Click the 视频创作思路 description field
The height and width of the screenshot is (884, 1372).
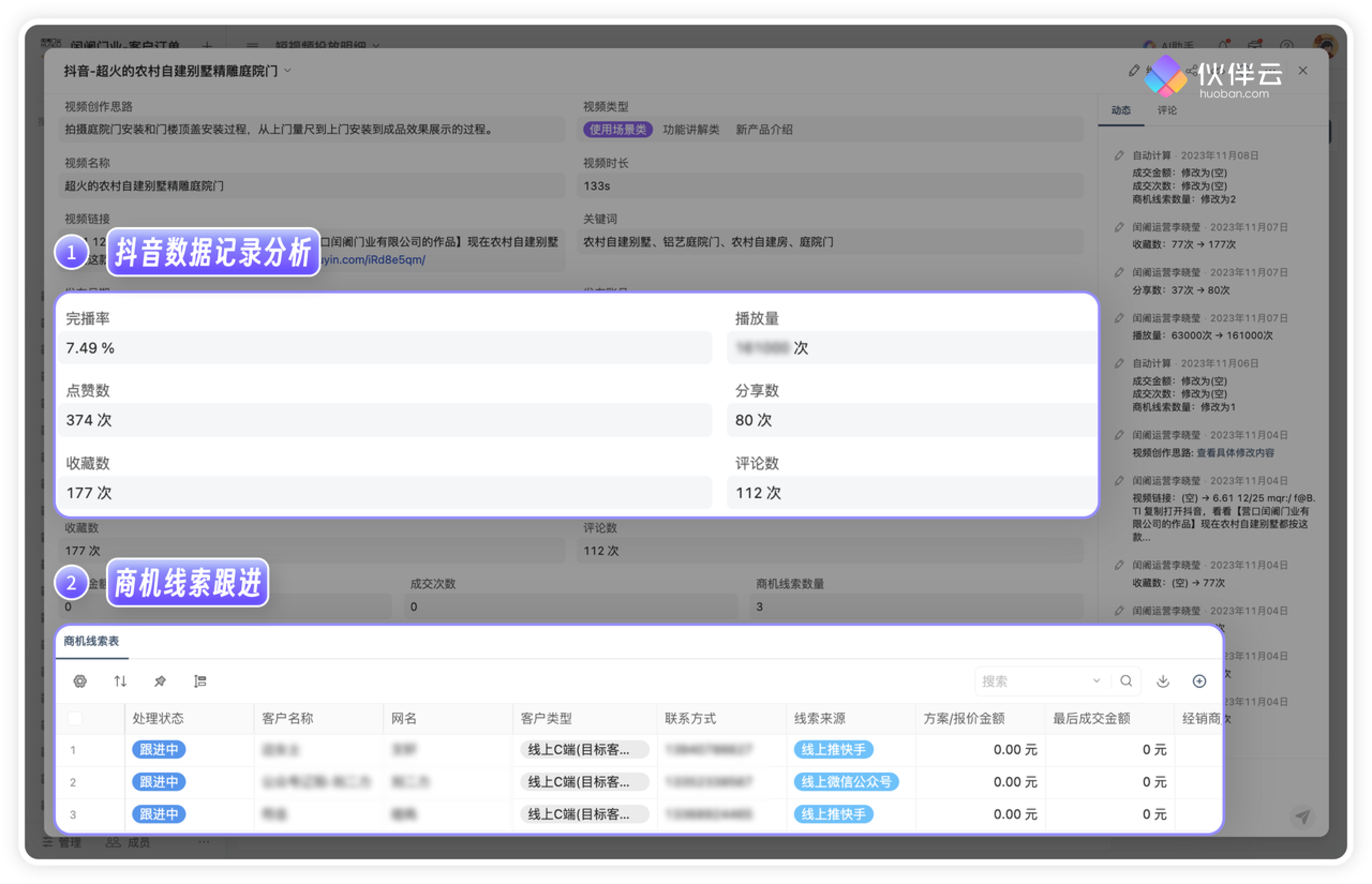312,130
